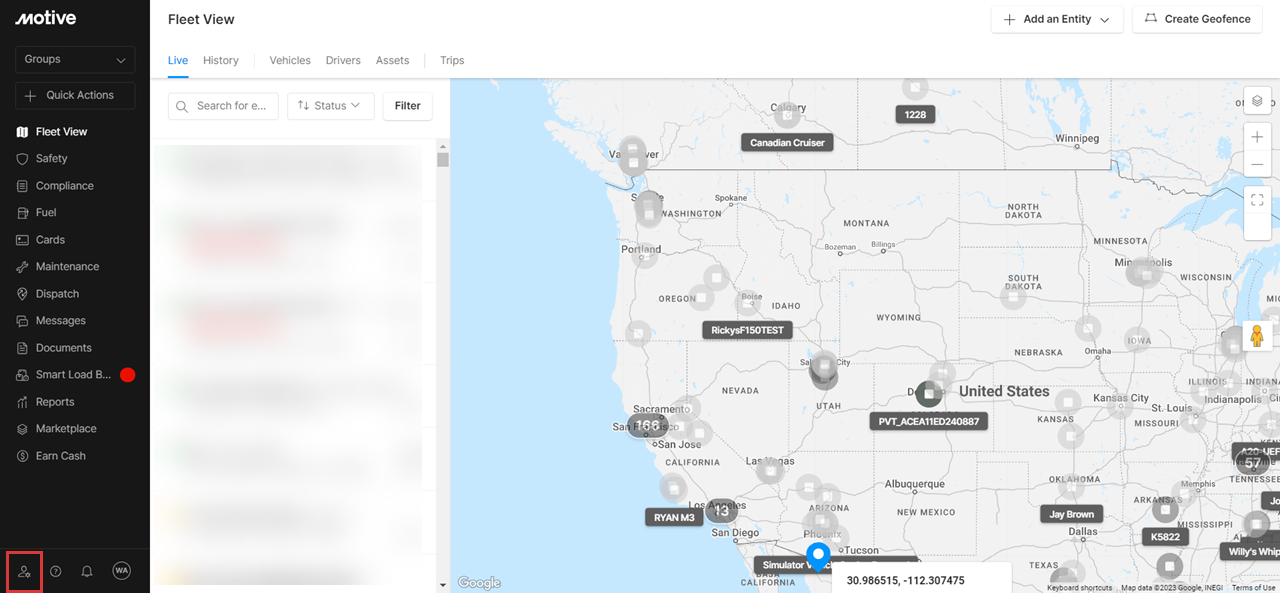Open the Filter options
The image size is (1280, 593).
(x=407, y=105)
